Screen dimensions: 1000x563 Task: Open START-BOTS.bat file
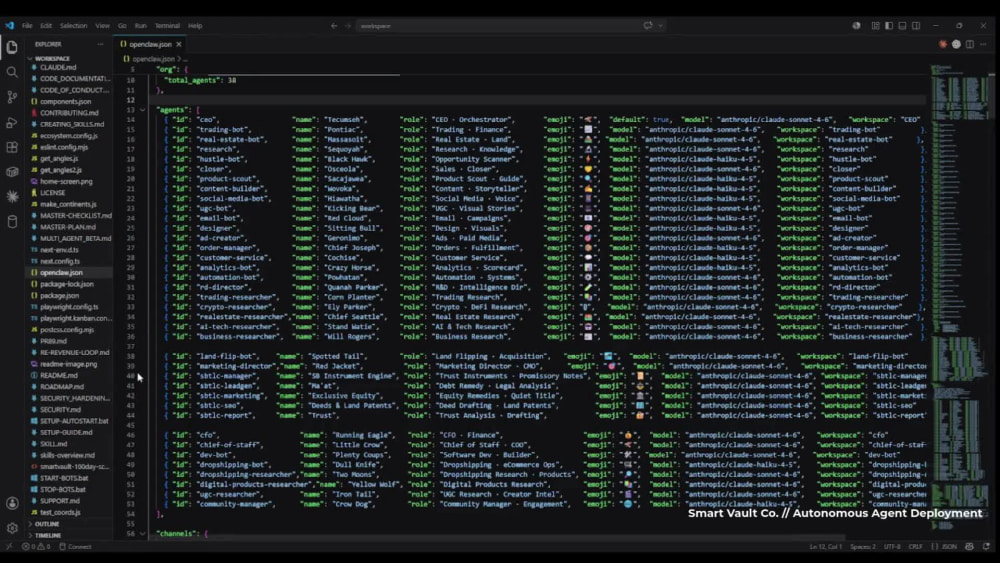pyautogui.click(x=64, y=478)
